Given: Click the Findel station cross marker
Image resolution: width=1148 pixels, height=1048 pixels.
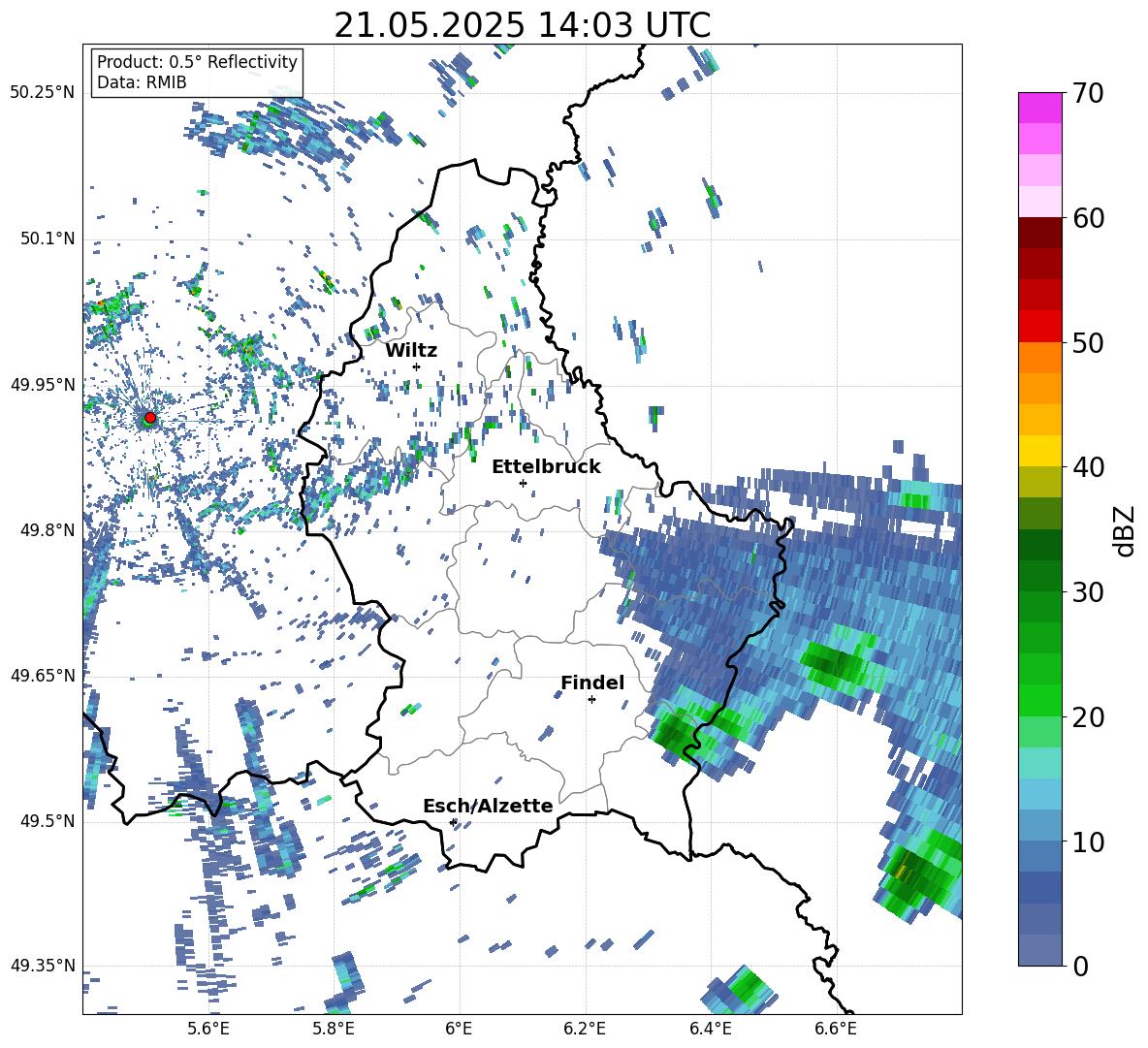Looking at the screenshot, I should [x=591, y=700].
